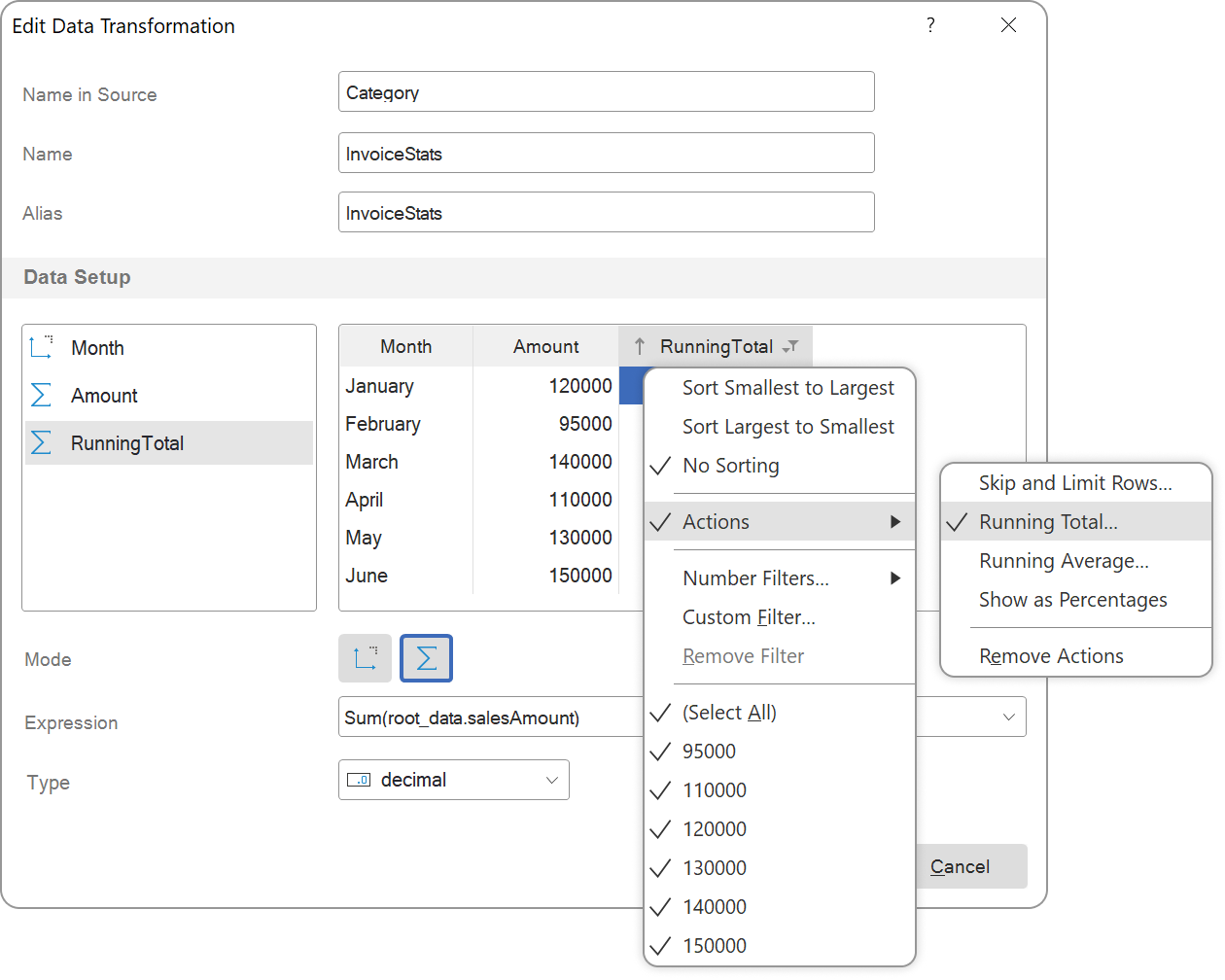Click the March row cell
Image resolution: width=1225 pixels, height=980 pixels.
coord(406,462)
